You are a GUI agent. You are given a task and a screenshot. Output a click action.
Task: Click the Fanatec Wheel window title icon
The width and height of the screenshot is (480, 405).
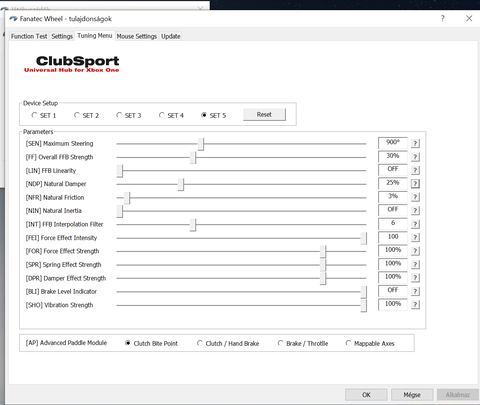click(x=13, y=19)
